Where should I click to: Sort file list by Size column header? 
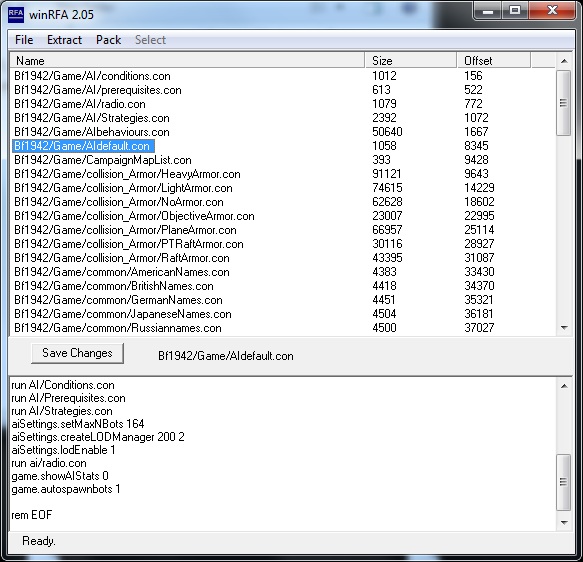[x=411, y=61]
